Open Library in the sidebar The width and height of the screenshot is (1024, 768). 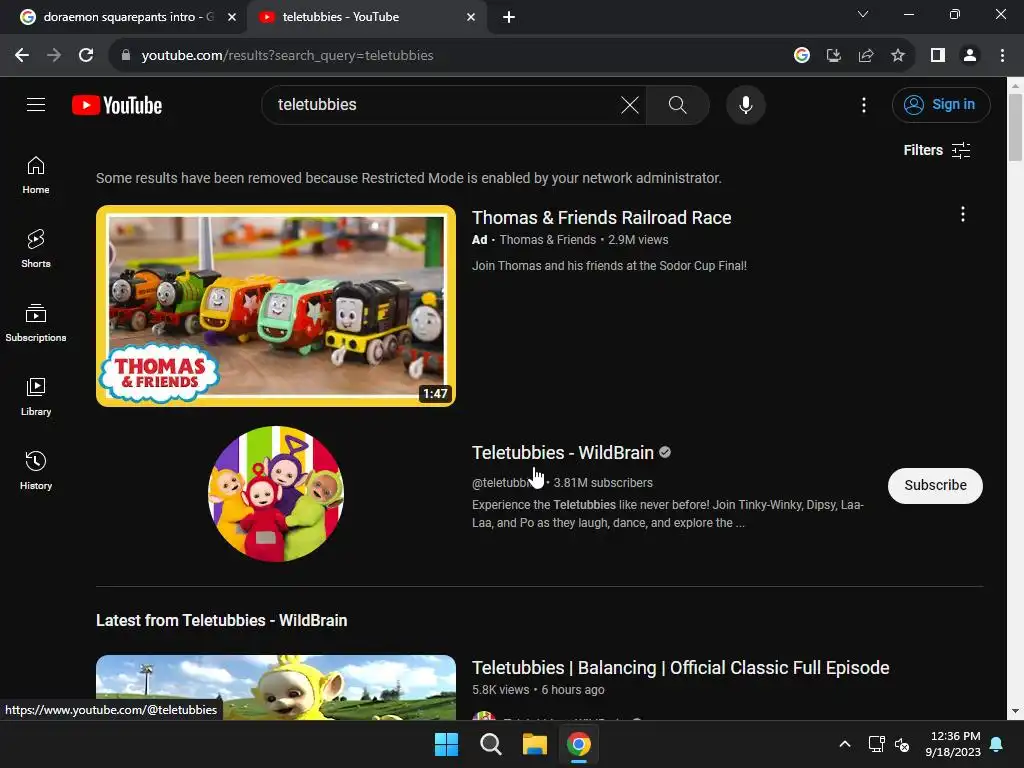coord(36,396)
